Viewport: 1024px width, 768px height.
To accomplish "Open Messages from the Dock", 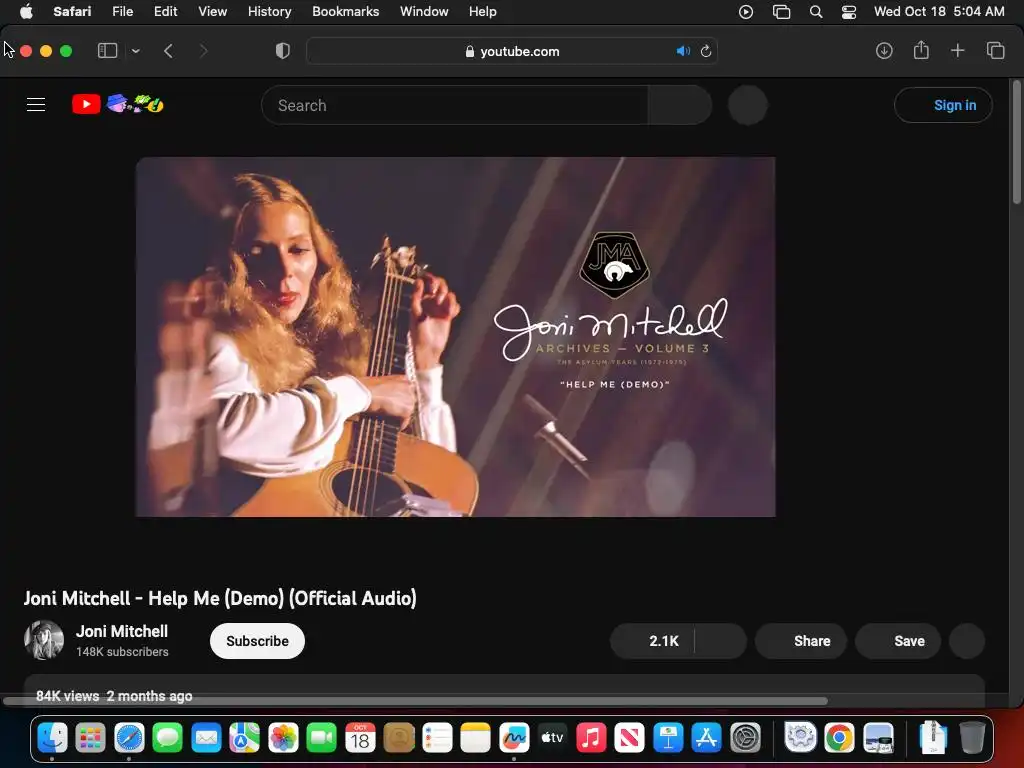I will pyautogui.click(x=168, y=739).
